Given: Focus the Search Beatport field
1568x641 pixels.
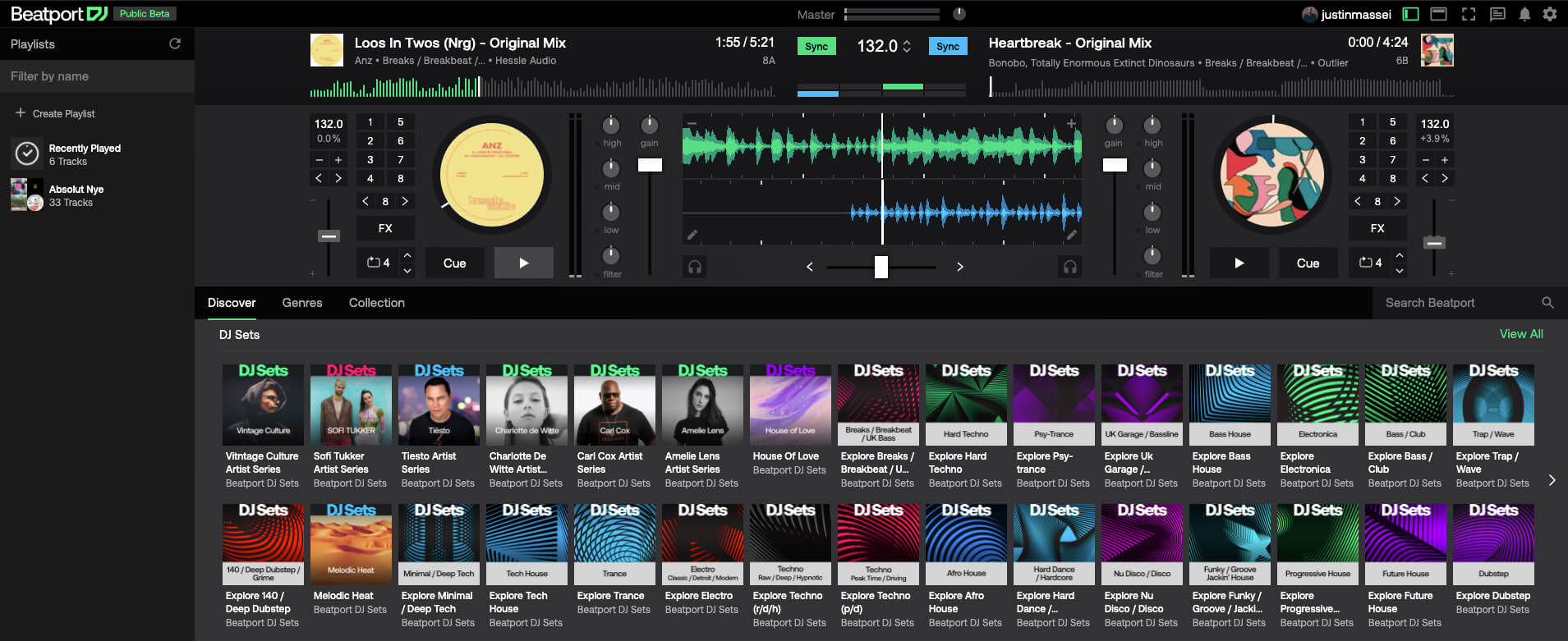Looking at the screenshot, I should pyautogui.click(x=1454, y=303).
